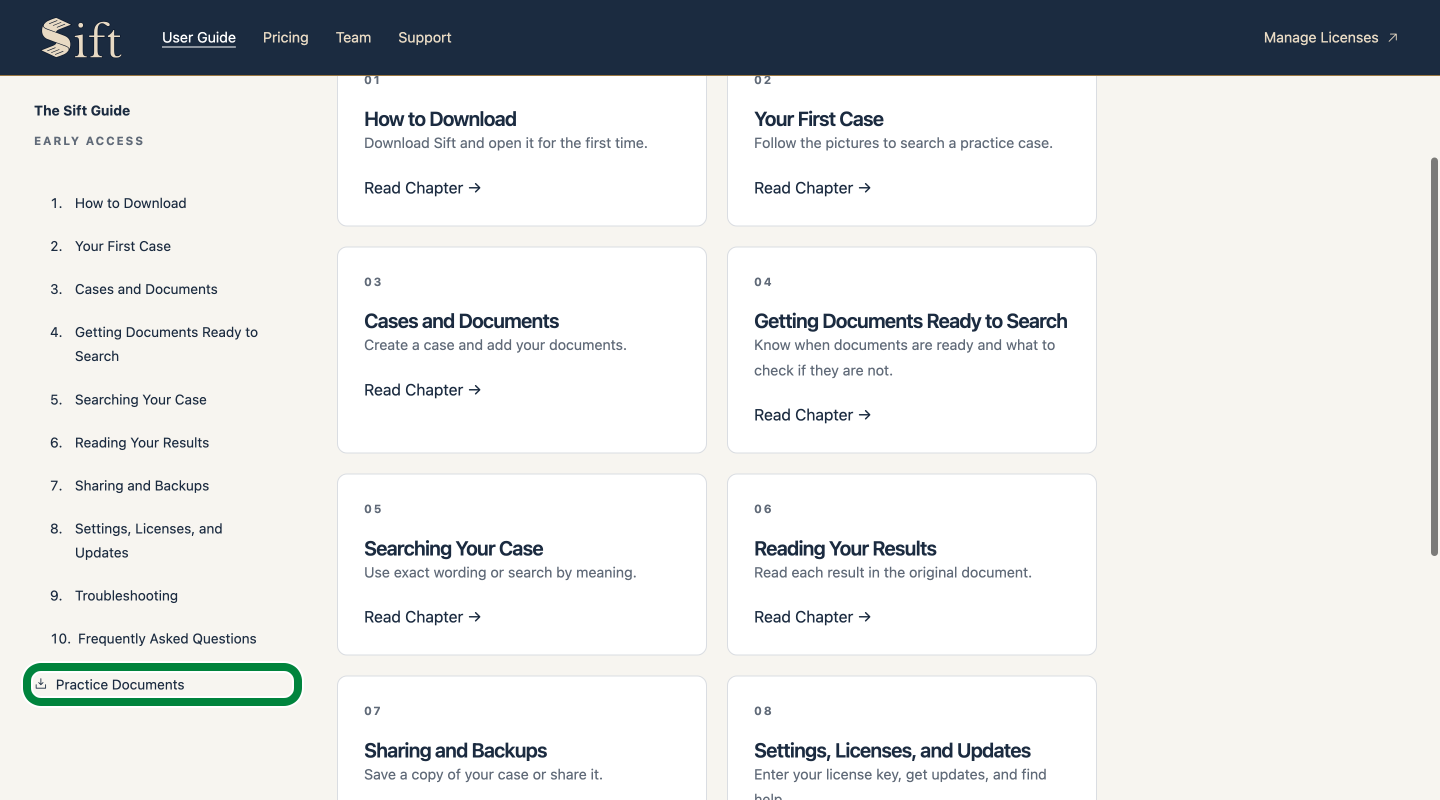The width and height of the screenshot is (1440, 800).
Task: Select Frequently Asked Questions in sidebar
Action: (167, 638)
